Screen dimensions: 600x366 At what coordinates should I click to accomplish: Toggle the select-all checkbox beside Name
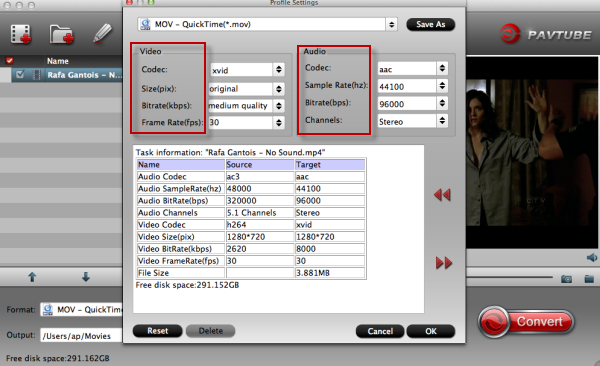coord(9,60)
